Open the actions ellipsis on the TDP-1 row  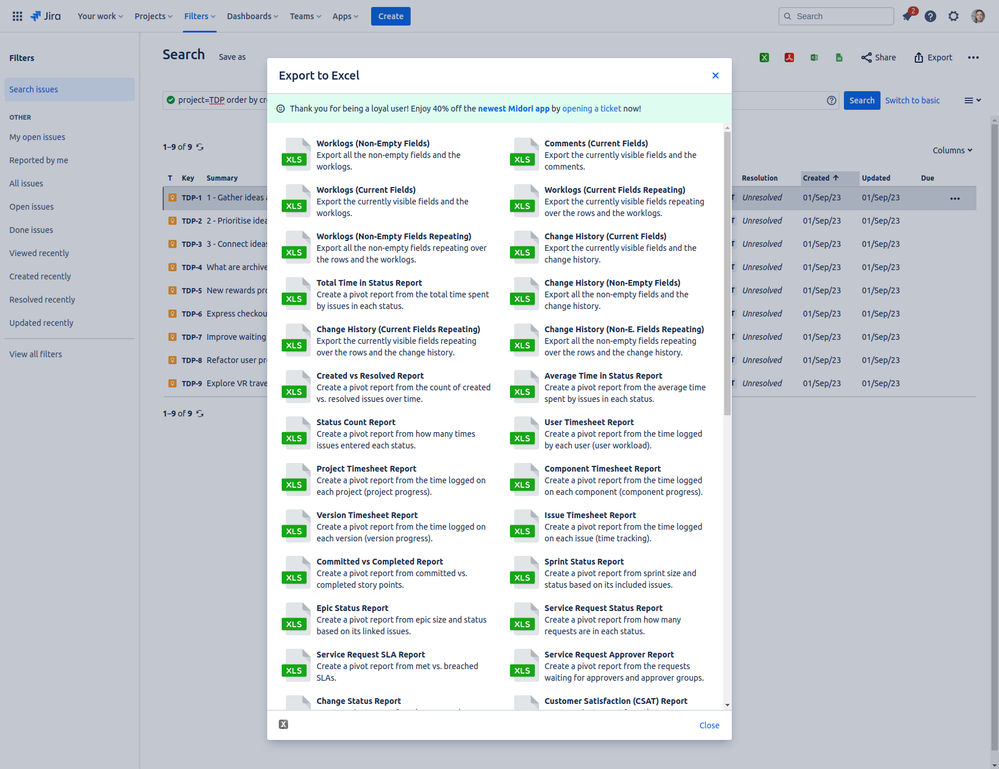[x=954, y=198]
